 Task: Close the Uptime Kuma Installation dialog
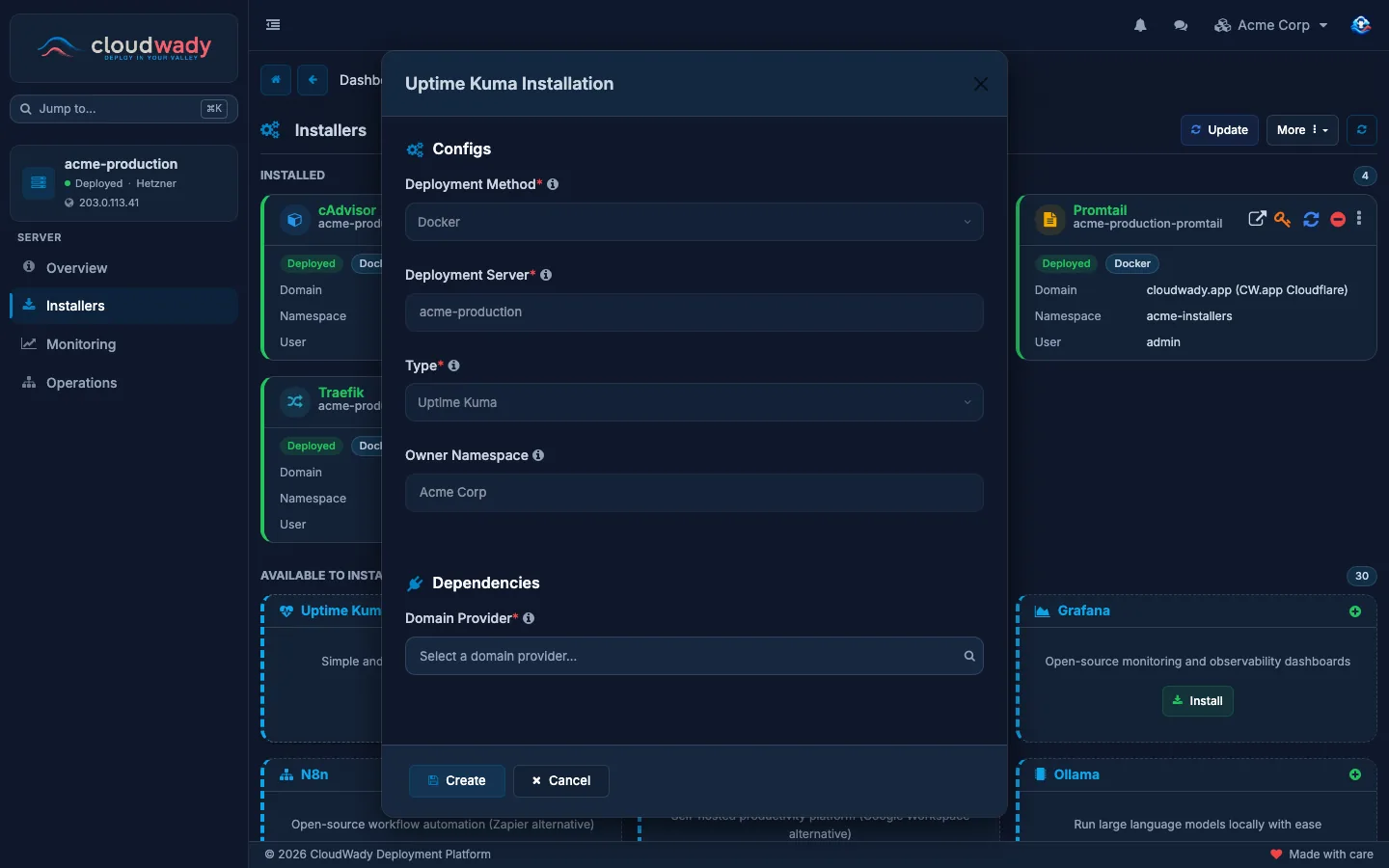tap(981, 84)
